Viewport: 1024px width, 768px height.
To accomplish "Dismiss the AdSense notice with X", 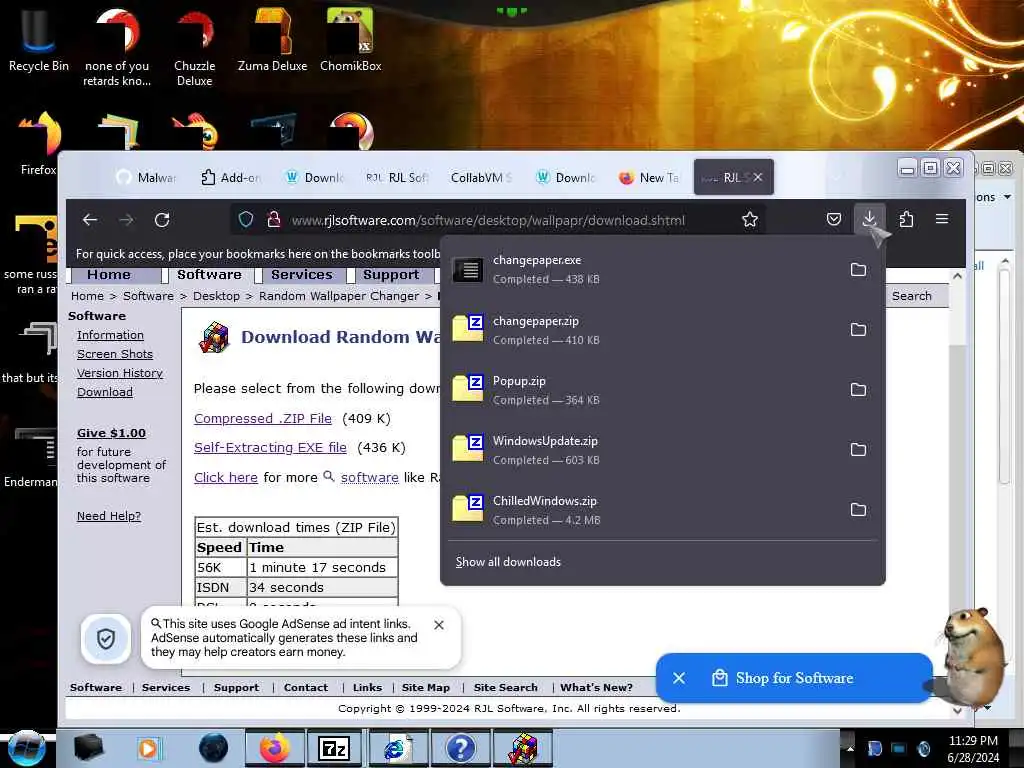I will [x=439, y=625].
